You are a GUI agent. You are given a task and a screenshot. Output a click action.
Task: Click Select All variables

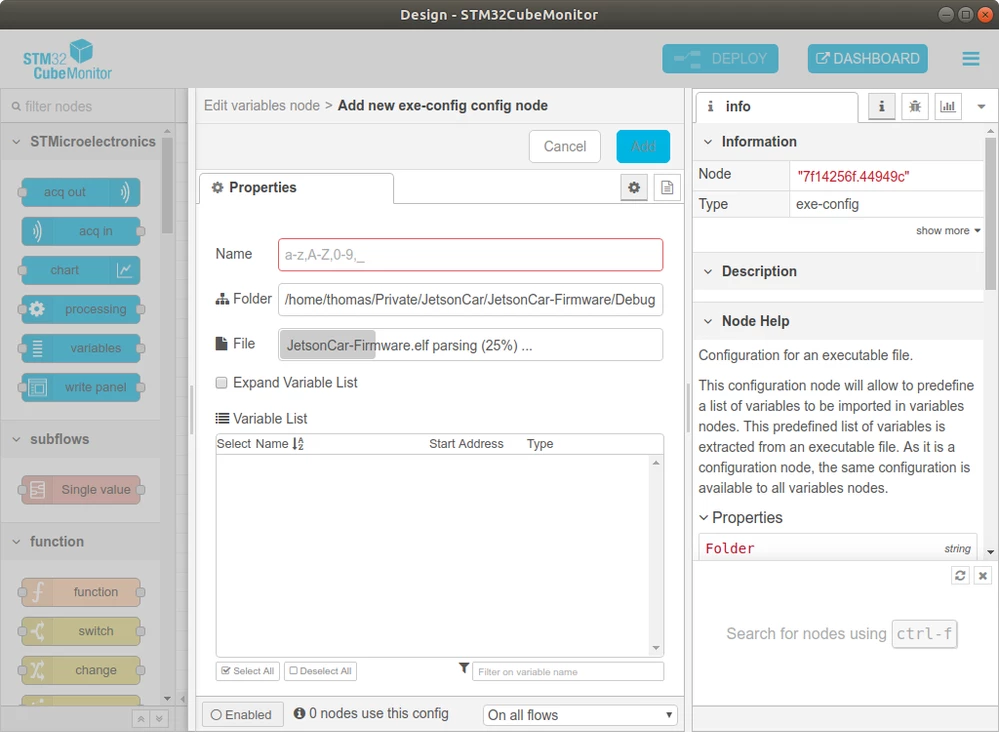(247, 671)
